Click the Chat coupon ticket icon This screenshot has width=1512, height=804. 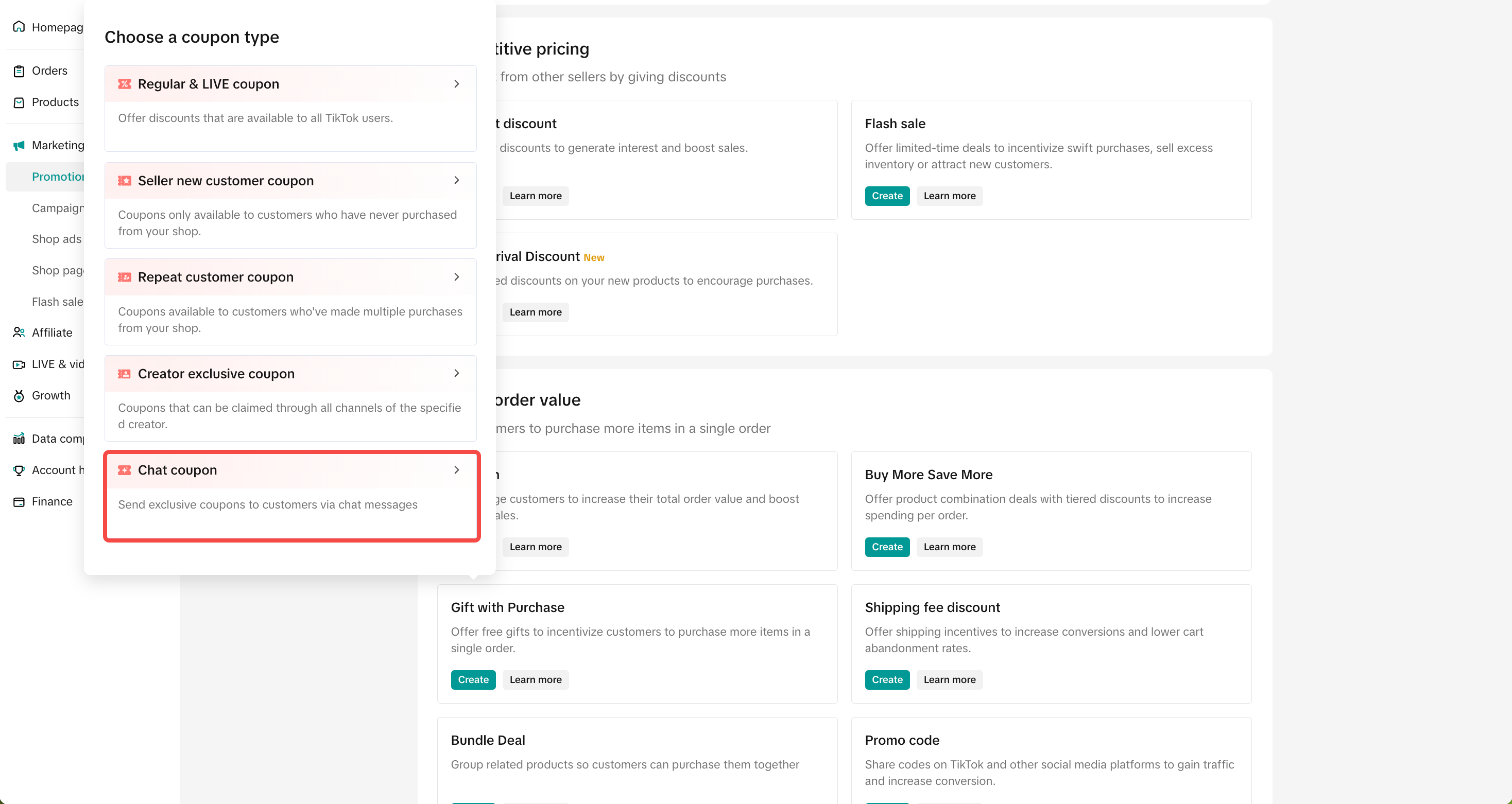click(125, 470)
